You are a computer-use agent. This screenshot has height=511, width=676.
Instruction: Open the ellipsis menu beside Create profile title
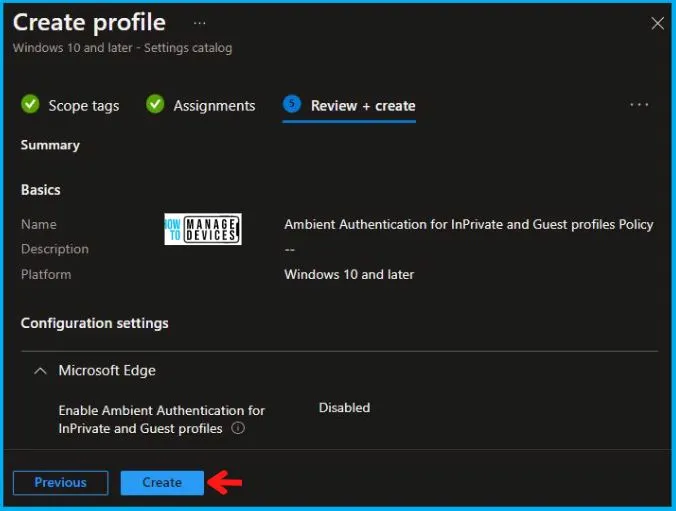pos(199,23)
